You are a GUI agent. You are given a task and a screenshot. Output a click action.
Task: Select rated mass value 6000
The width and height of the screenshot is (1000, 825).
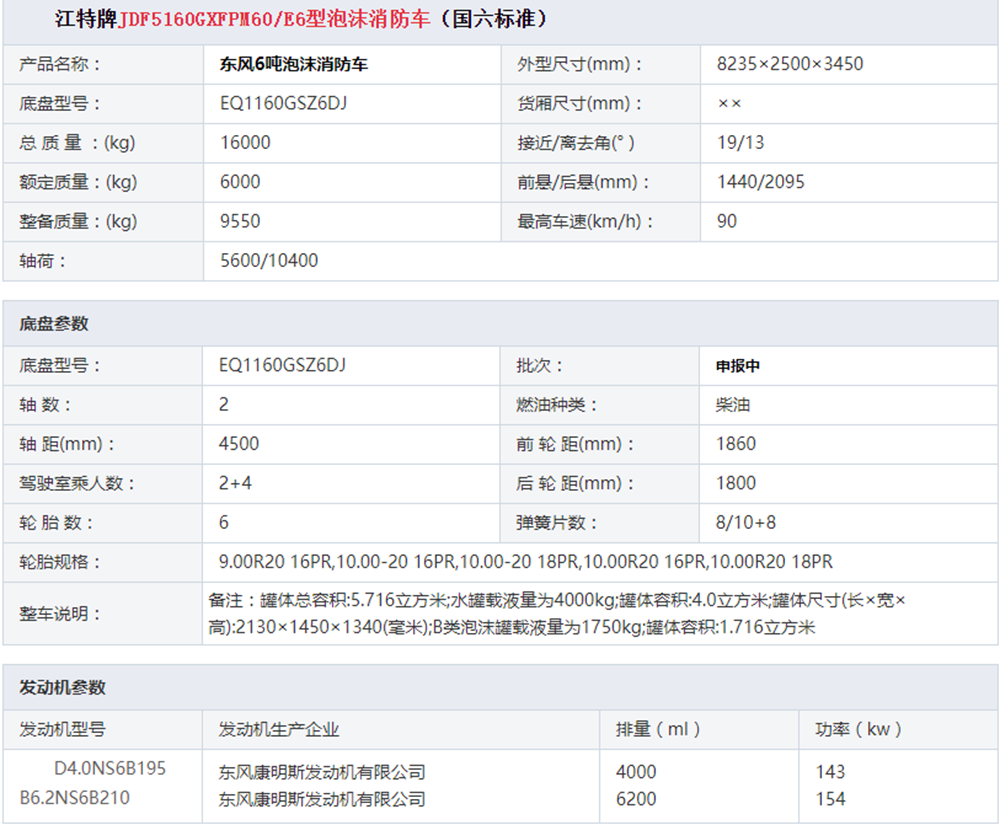(x=240, y=182)
